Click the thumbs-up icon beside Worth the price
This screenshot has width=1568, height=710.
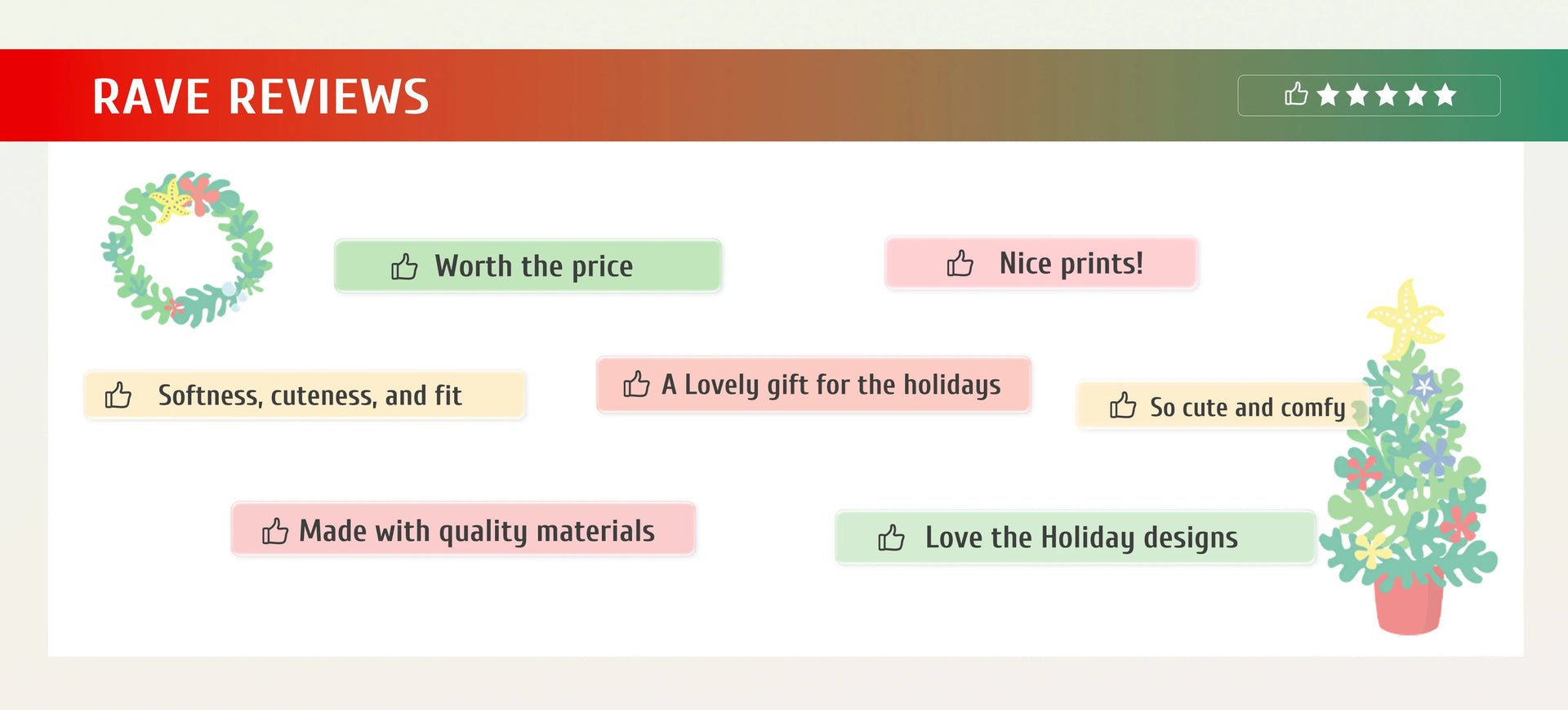404,266
